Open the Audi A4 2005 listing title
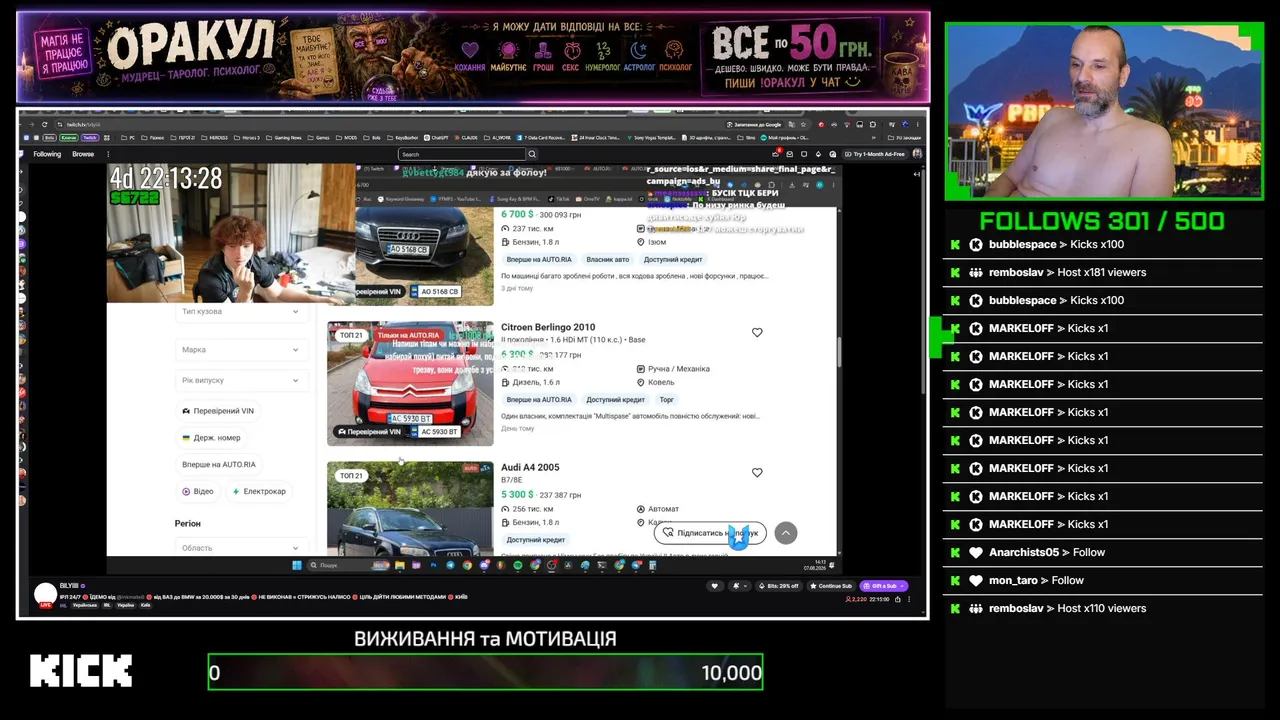The height and width of the screenshot is (720, 1280). [530, 467]
